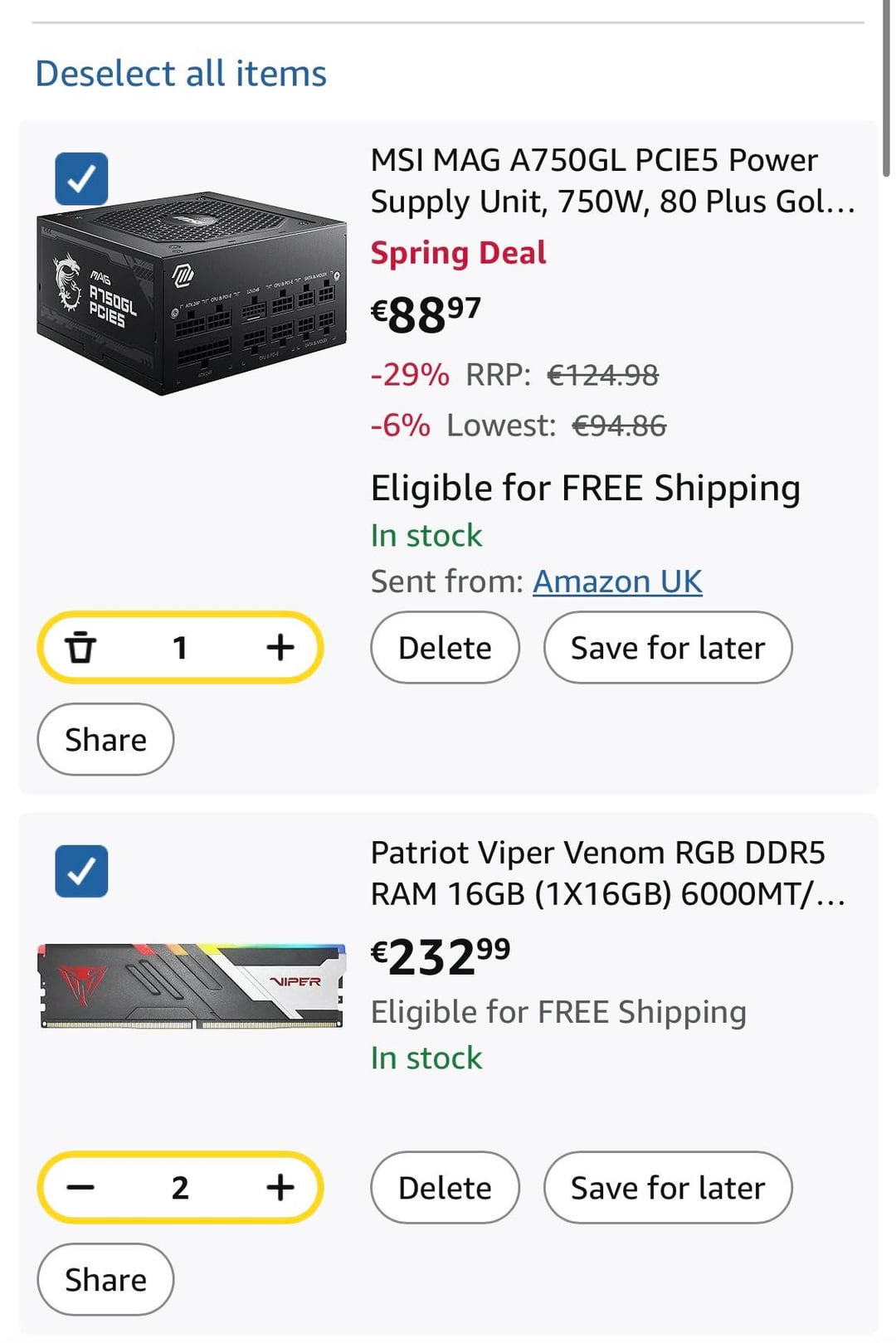Open the MSI power supply product image
The image size is (896, 1343).
(192, 294)
